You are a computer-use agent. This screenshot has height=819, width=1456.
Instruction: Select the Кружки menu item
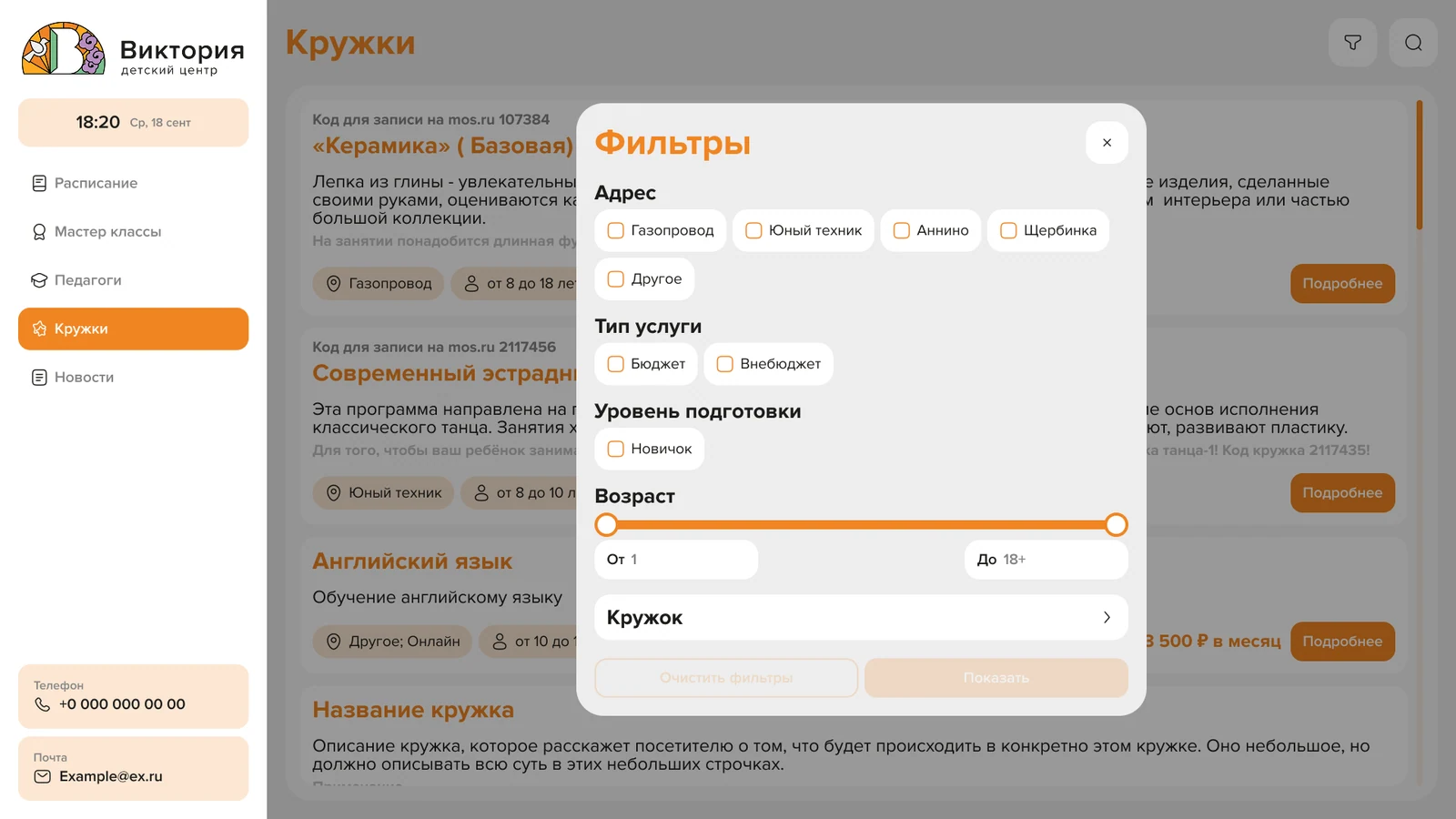(x=133, y=329)
